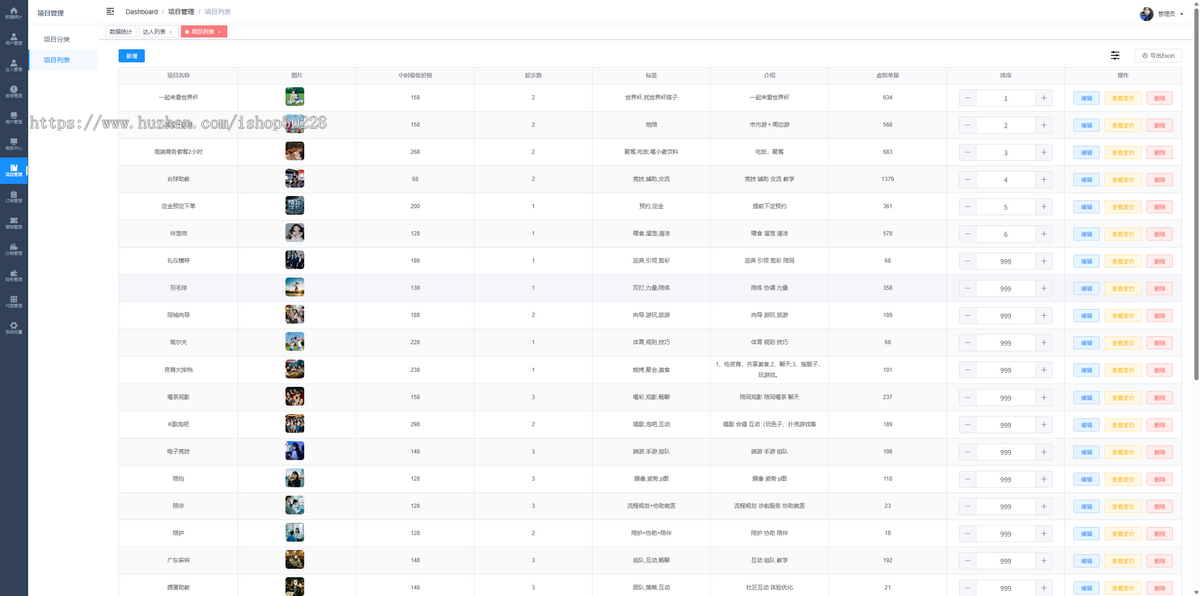Viewport: 1200px width, 596px height.
Task: Switch to the 数据统计 tab
Action: (120, 32)
